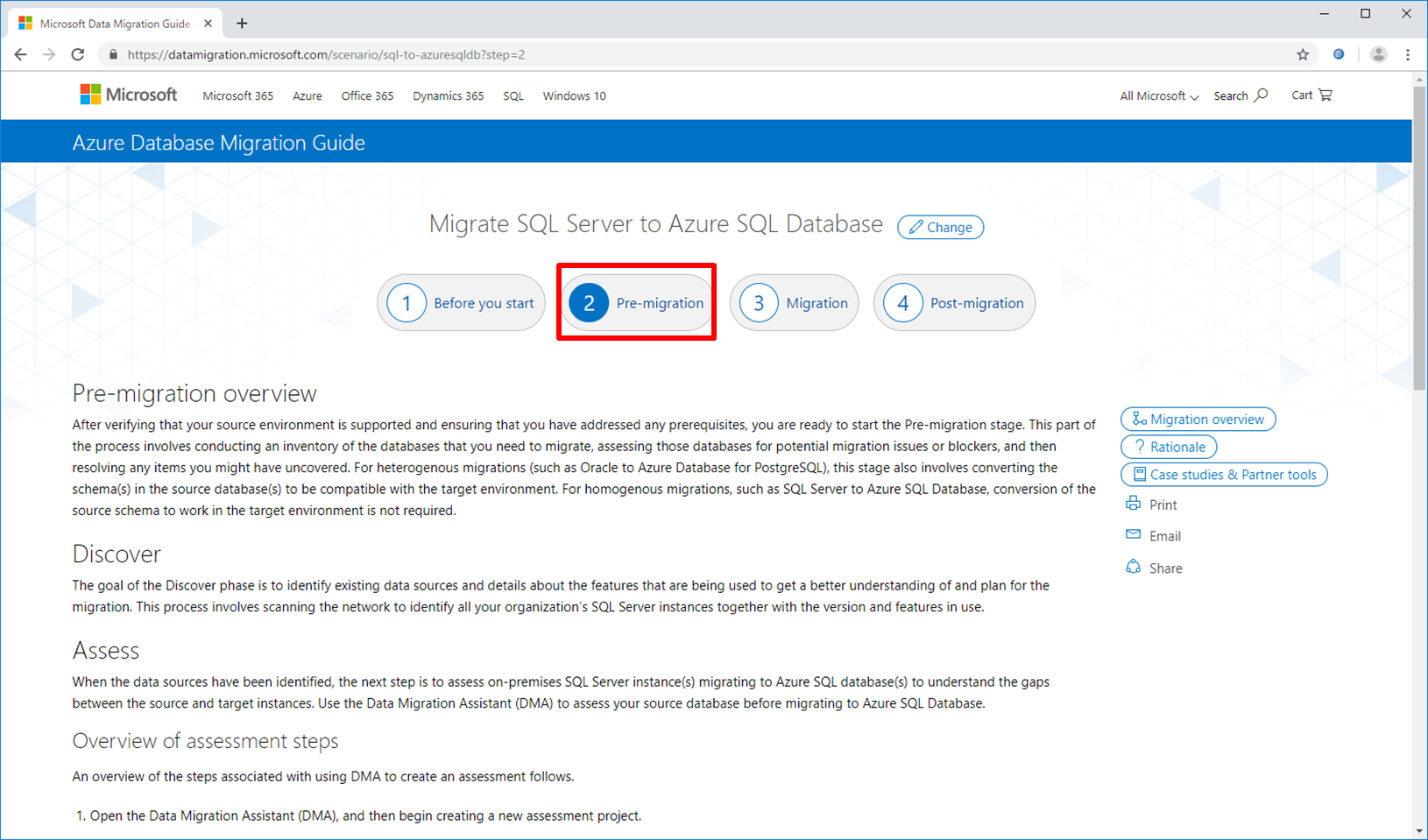
Task: Click the scrollbar up arrow
Action: pos(1420,80)
